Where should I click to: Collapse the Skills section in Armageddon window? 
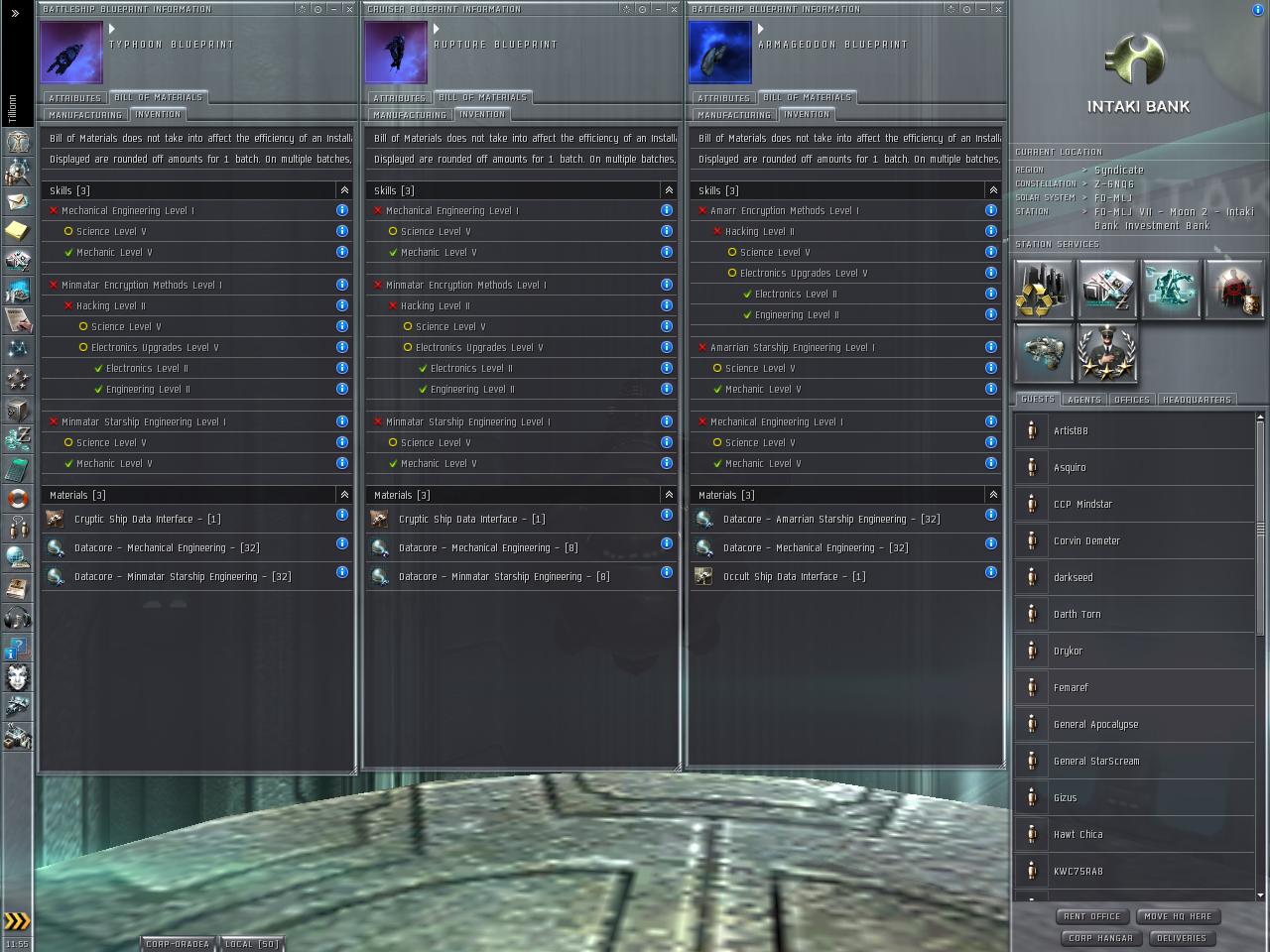[993, 190]
